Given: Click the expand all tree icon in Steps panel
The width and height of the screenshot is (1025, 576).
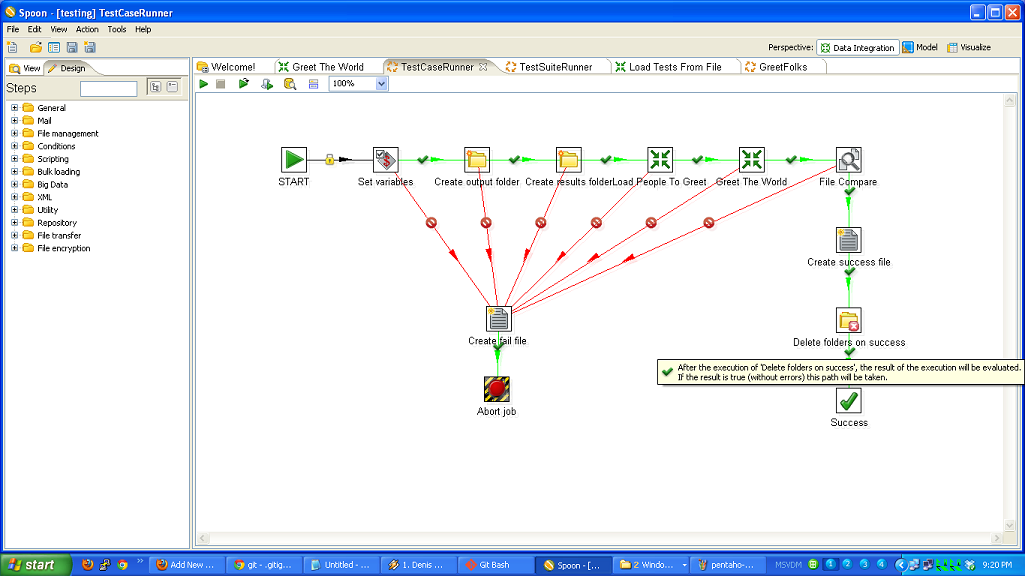Looking at the screenshot, I should tap(156, 87).
